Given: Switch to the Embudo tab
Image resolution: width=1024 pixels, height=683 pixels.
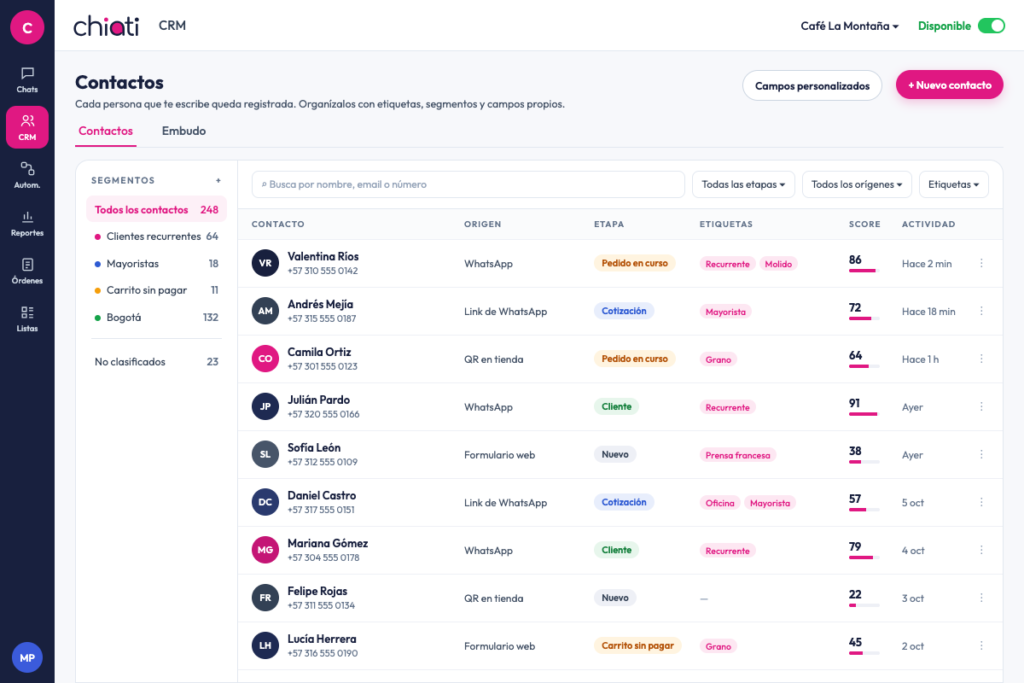Looking at the screenshot, I should pos(184,131).
